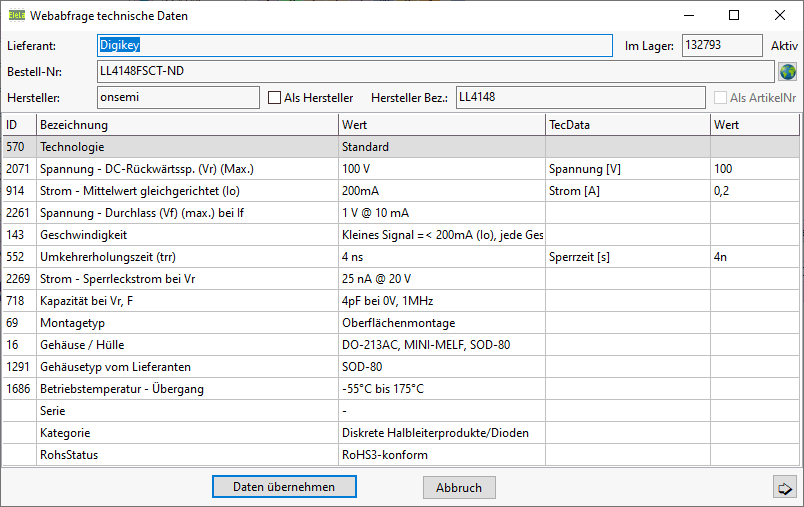Click the Hersteller Bez. field with LL4148
This screenshot has width=804, height=507.
click(x=580, y=97)
